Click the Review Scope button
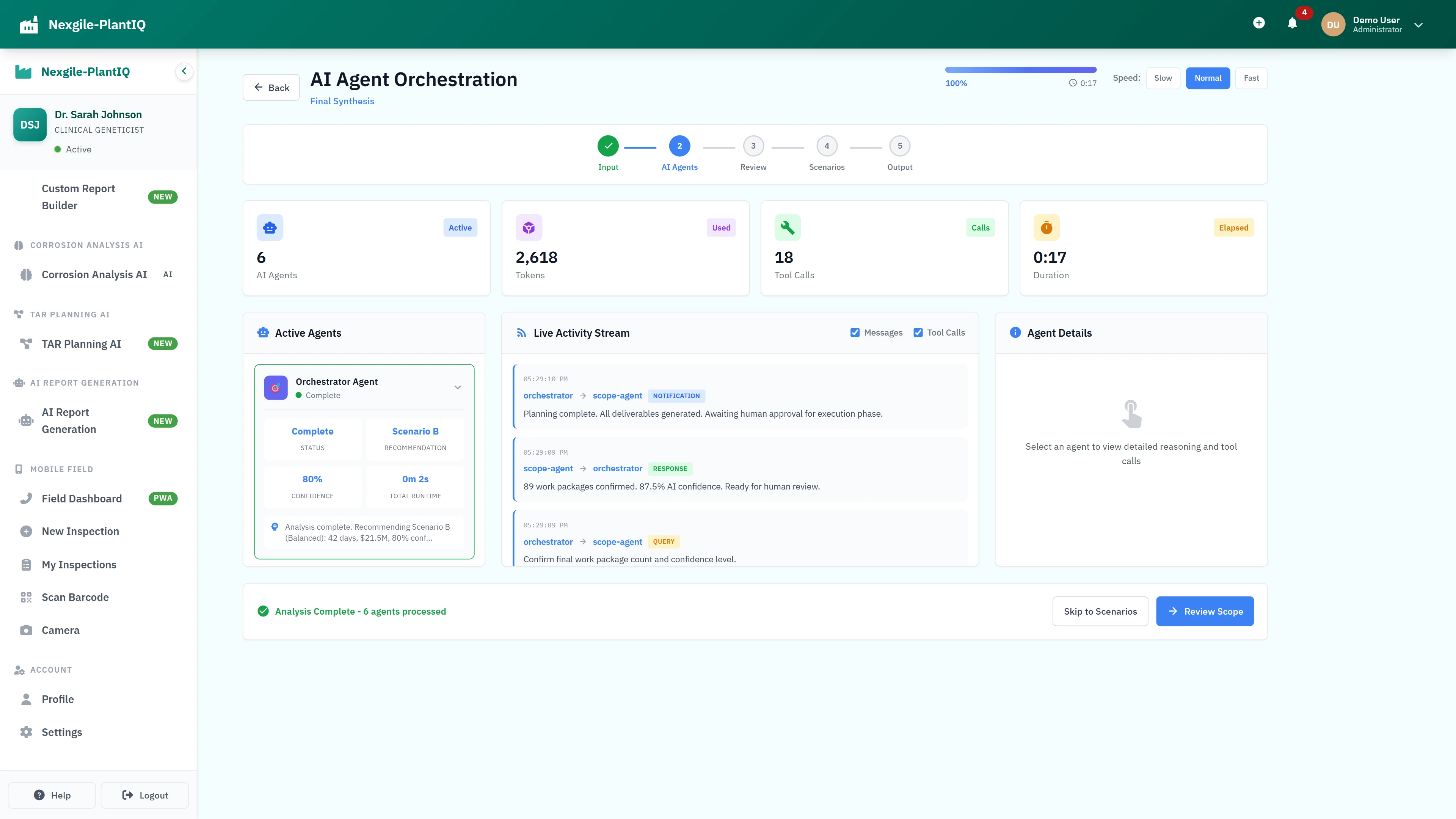 pyautogui.click(x=1205, y=611)
